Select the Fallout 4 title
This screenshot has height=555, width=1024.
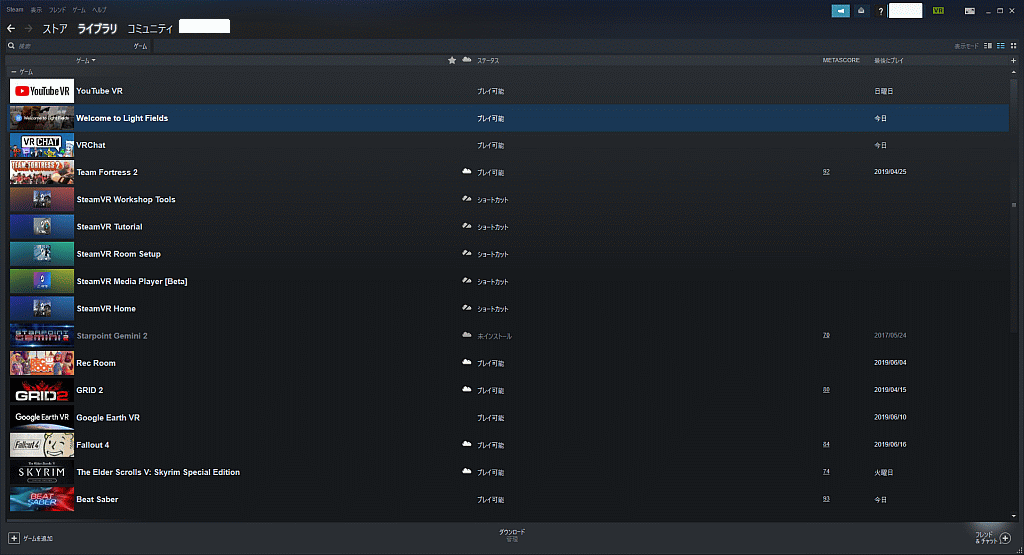point(93,445)
